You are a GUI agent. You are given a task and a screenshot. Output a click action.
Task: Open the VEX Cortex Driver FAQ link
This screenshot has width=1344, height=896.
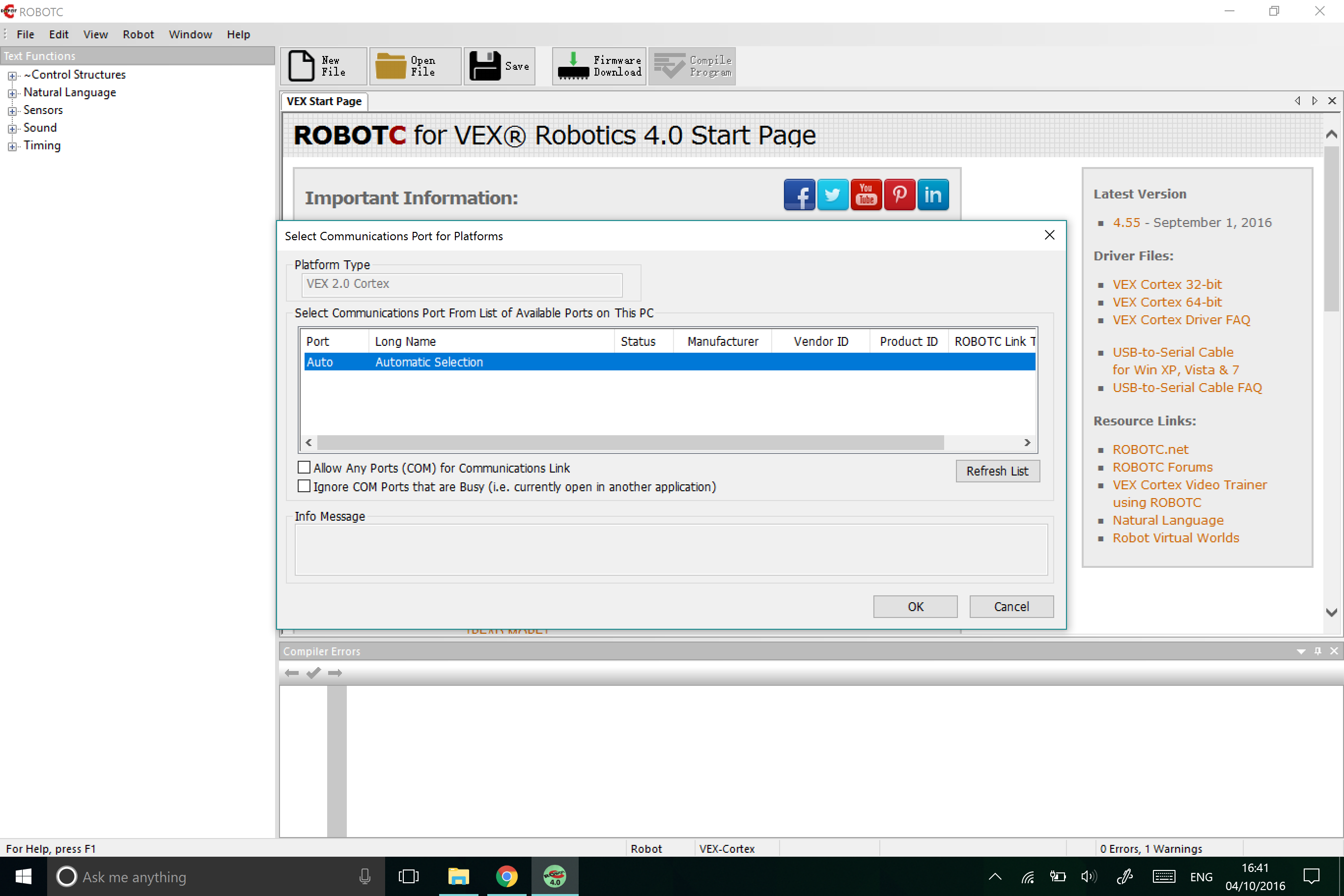[x=1181, y=319]
